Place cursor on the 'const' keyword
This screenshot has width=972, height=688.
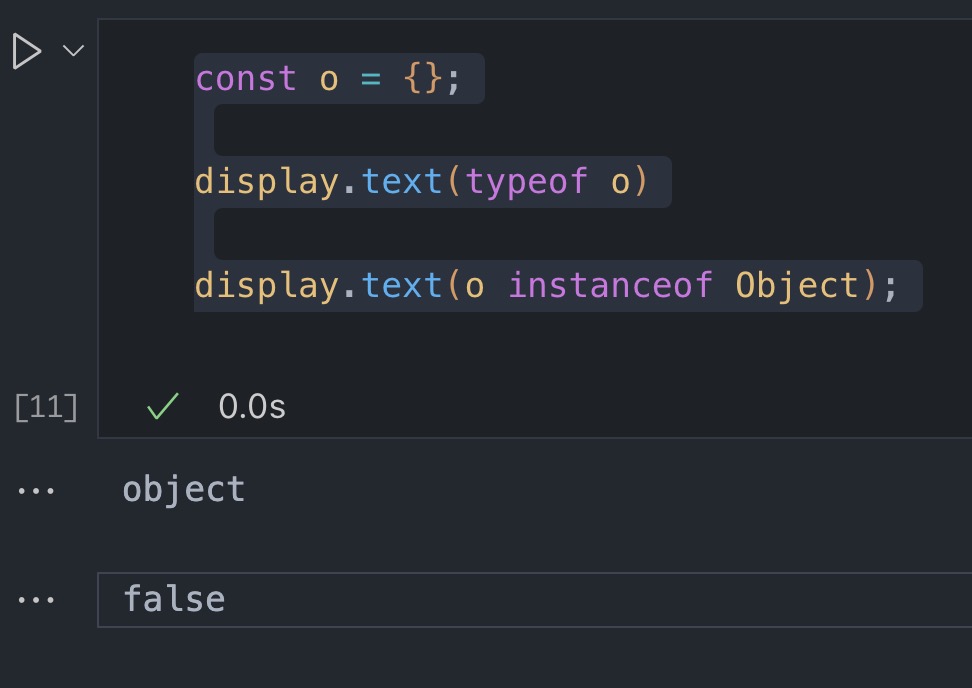pyautogui.click(x=245, y=79)
